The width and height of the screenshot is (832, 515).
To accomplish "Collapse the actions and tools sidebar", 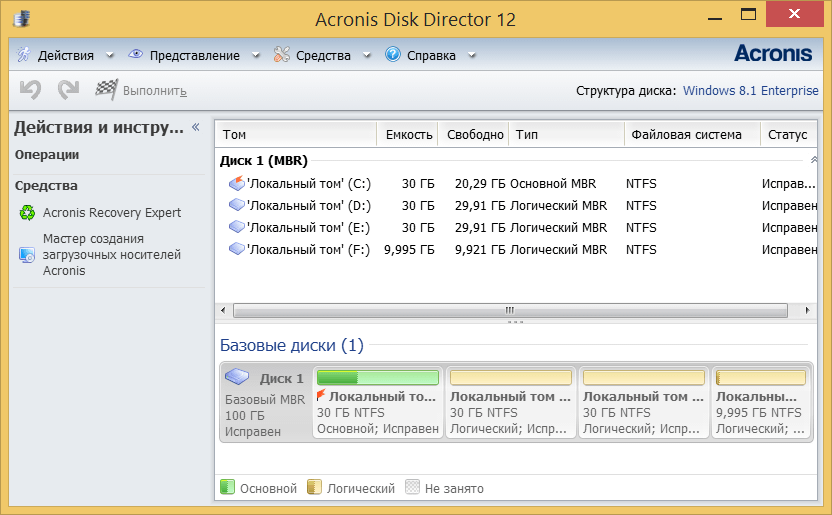I will click(x=196, y=127).
